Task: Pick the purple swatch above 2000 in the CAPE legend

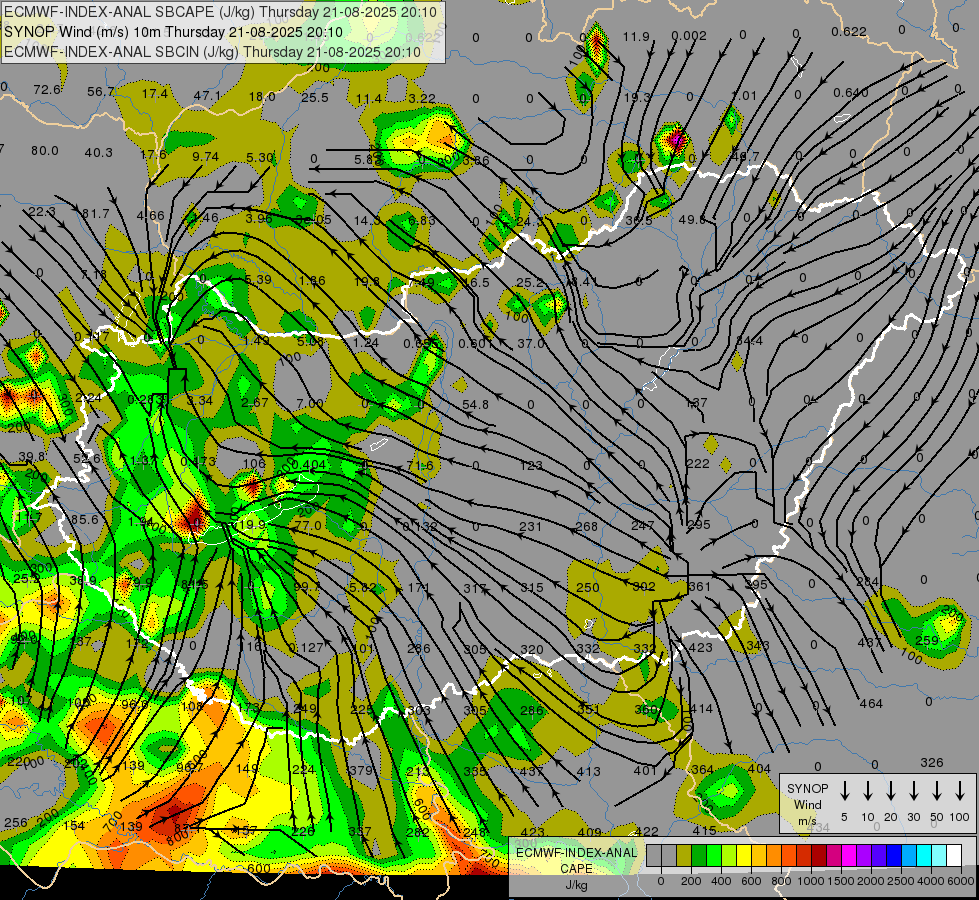Action: click(863, 856)
